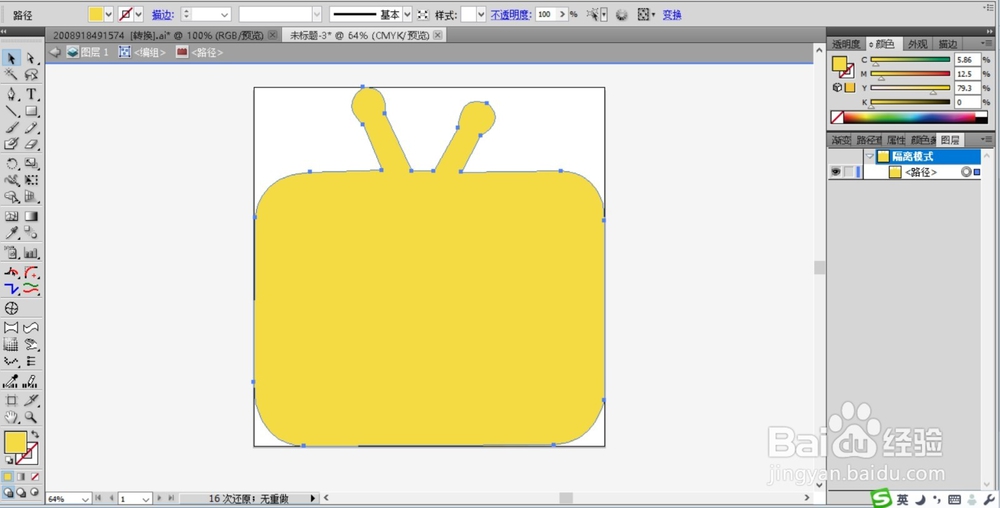Click the 变换 link
This screenshot has width=1000, height=508.
[x=672, y=15]
